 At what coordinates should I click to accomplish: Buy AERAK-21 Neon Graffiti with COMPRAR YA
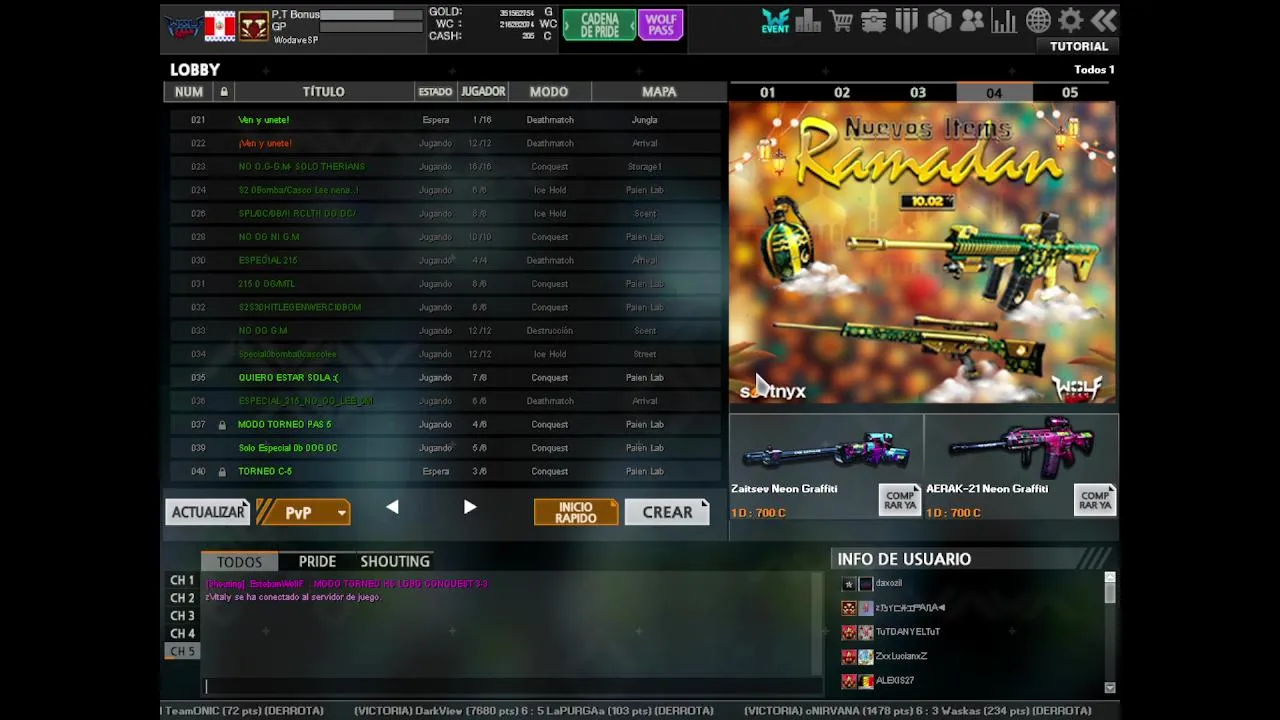pos(1094,500)
